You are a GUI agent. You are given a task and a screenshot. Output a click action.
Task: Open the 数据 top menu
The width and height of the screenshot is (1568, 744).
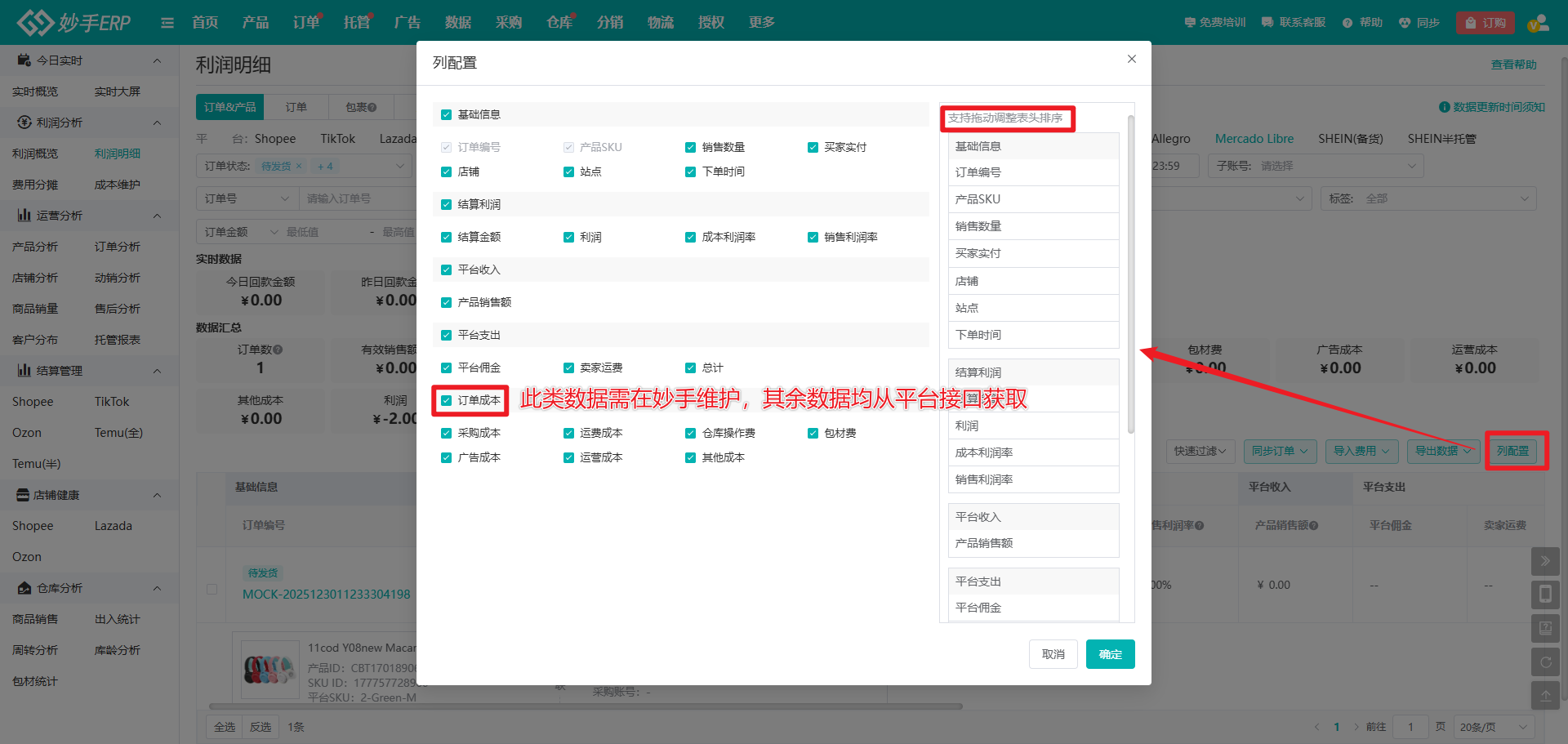coord(458,23)
